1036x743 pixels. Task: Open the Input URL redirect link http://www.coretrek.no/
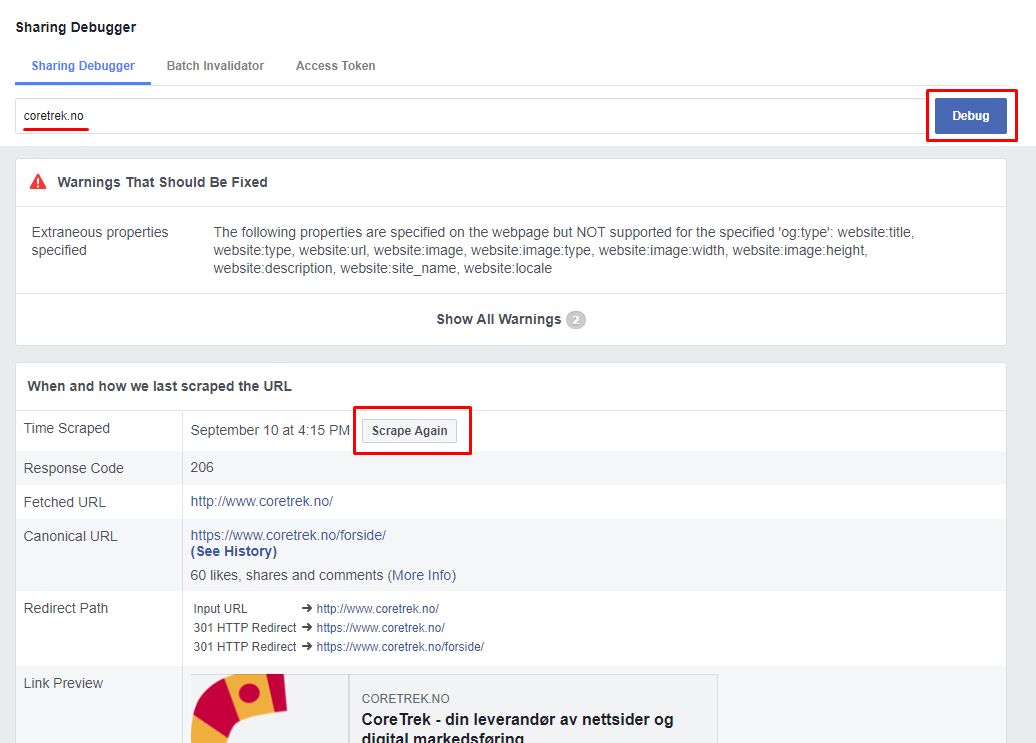pyautogui.click(x=377, y=608)
